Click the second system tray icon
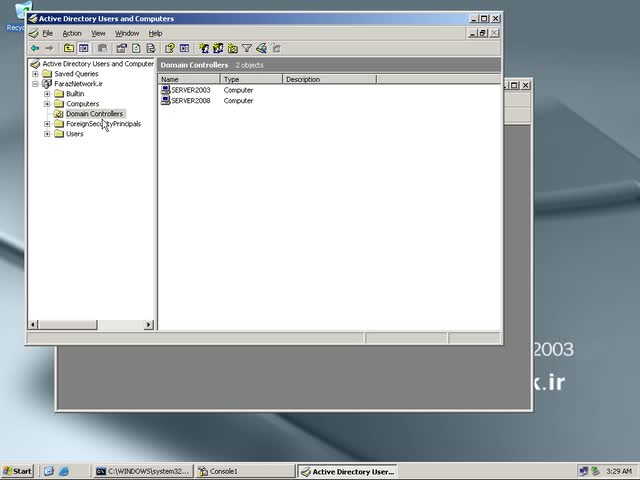The image size is (640, 480). click(596, 471)
